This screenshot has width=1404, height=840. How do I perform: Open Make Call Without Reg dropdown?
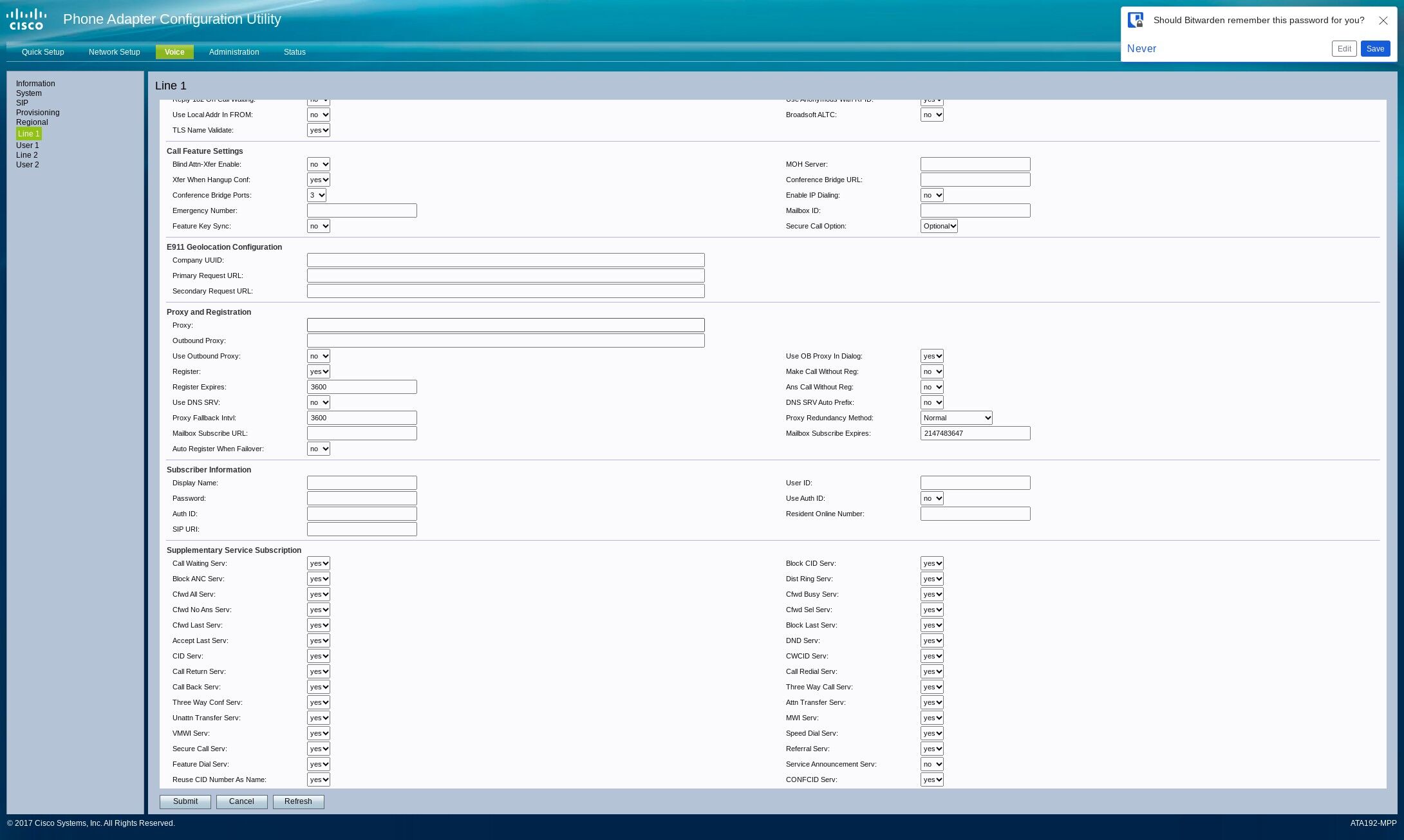(x=932, y=372)
